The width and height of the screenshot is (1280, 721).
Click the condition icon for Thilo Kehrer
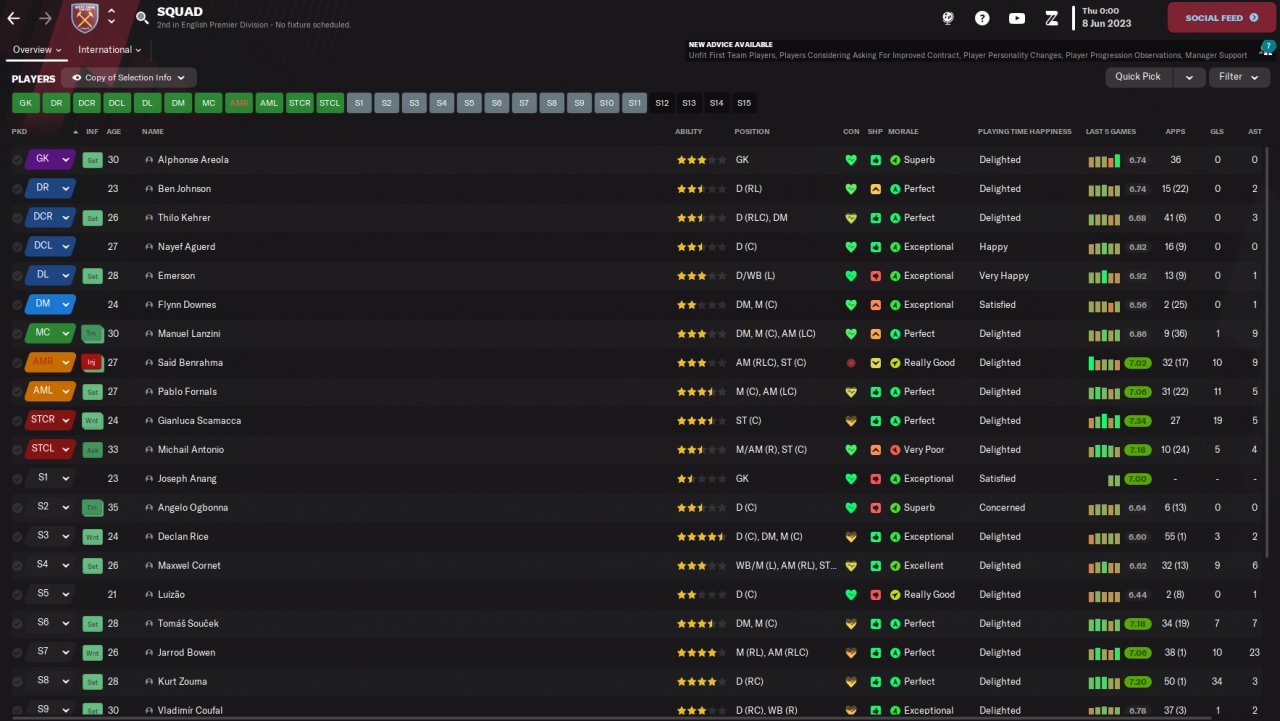(851, 218)
